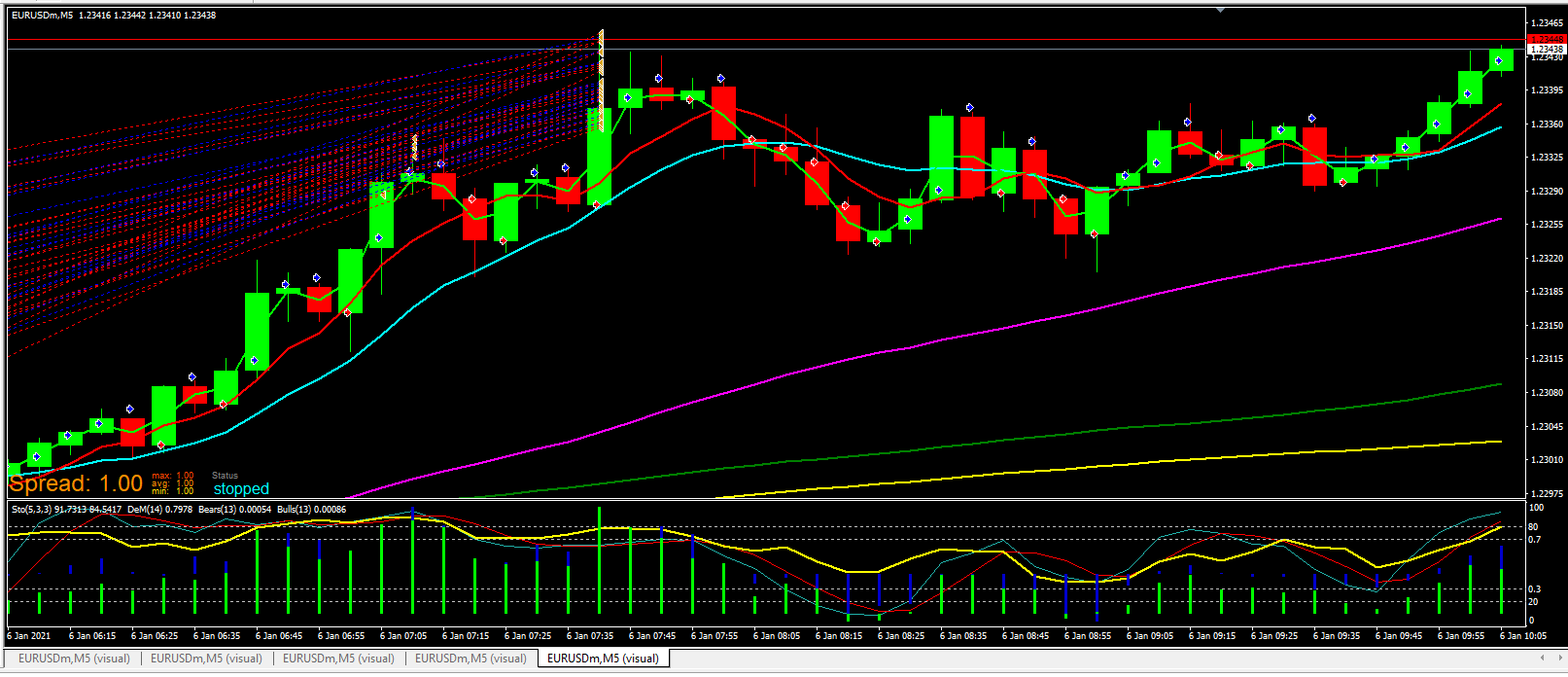Click the chart shift triangle marker at top
The image size is (1568, 677).
coord(1220,10)
